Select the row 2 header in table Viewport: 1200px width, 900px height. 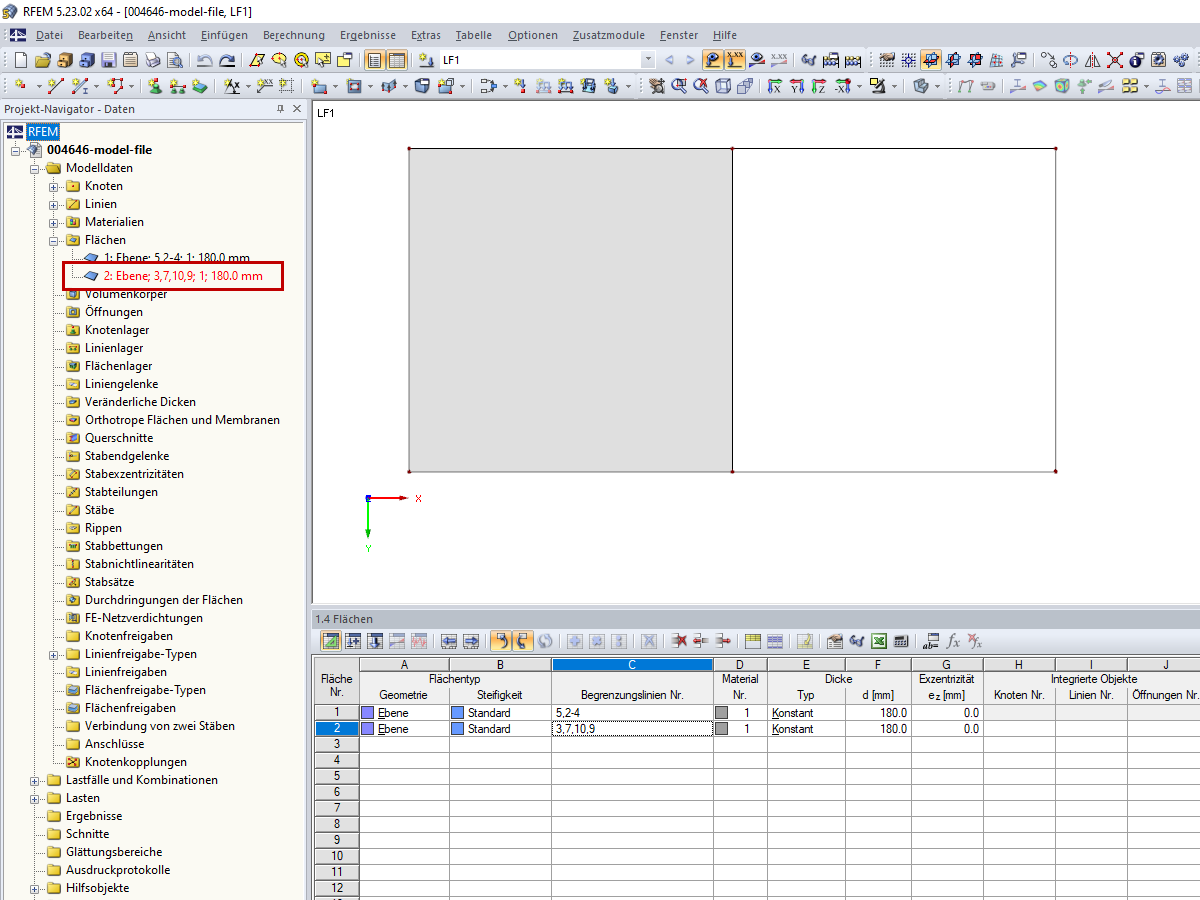(x=336, y=729)
